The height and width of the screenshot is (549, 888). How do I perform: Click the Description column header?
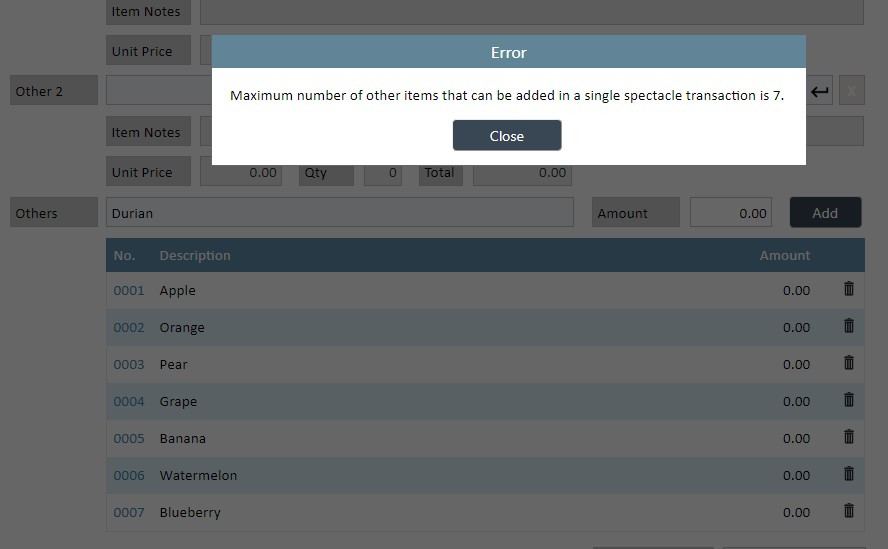coord(195,256)
